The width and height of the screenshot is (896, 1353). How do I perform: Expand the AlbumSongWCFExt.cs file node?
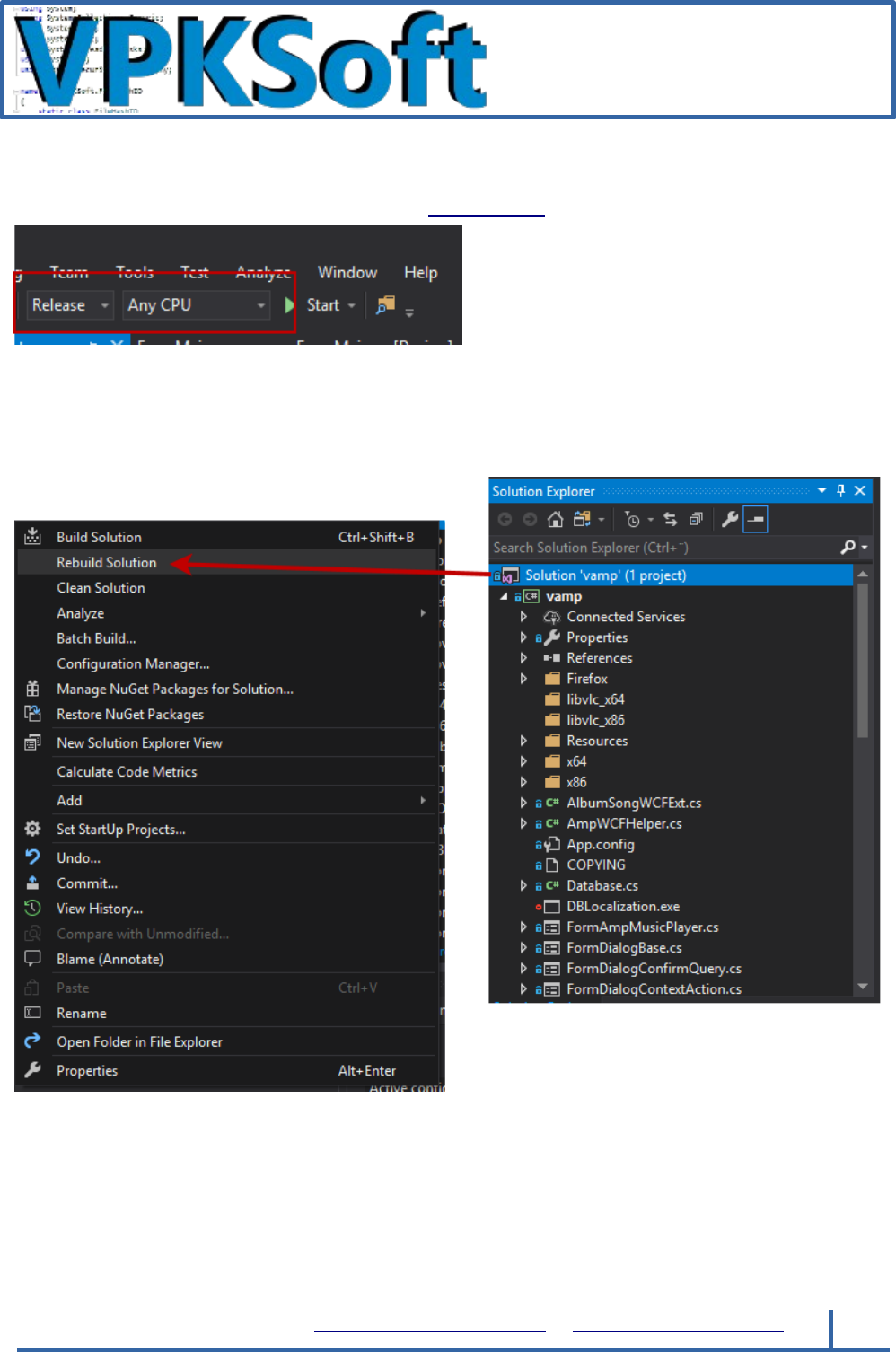click(523, 803)
